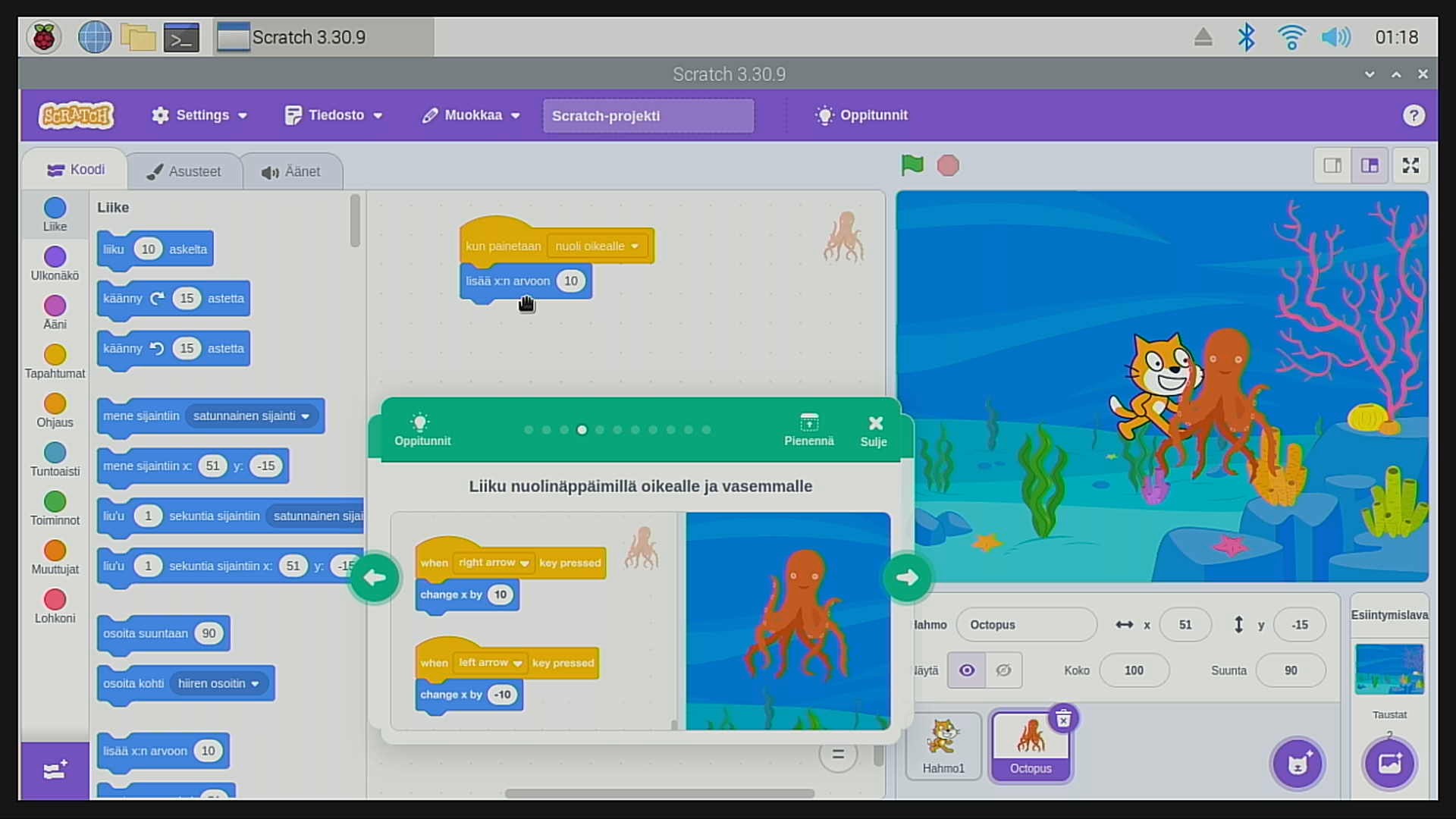Go to the next tutorial step arrow
This screenshot has height=819, width=1456.
coord(907,578)
